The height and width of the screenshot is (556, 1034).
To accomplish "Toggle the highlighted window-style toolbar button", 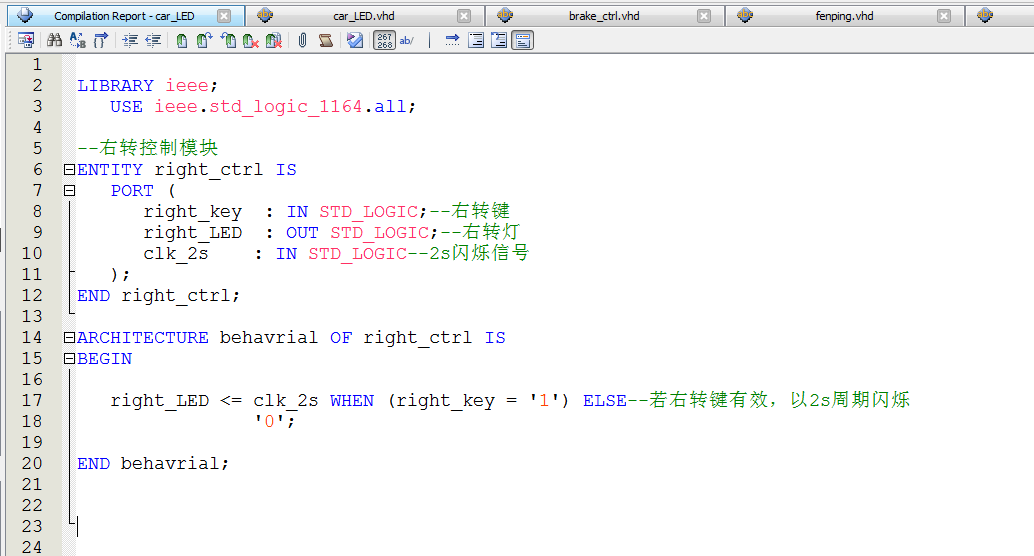I will coord(522,41).
